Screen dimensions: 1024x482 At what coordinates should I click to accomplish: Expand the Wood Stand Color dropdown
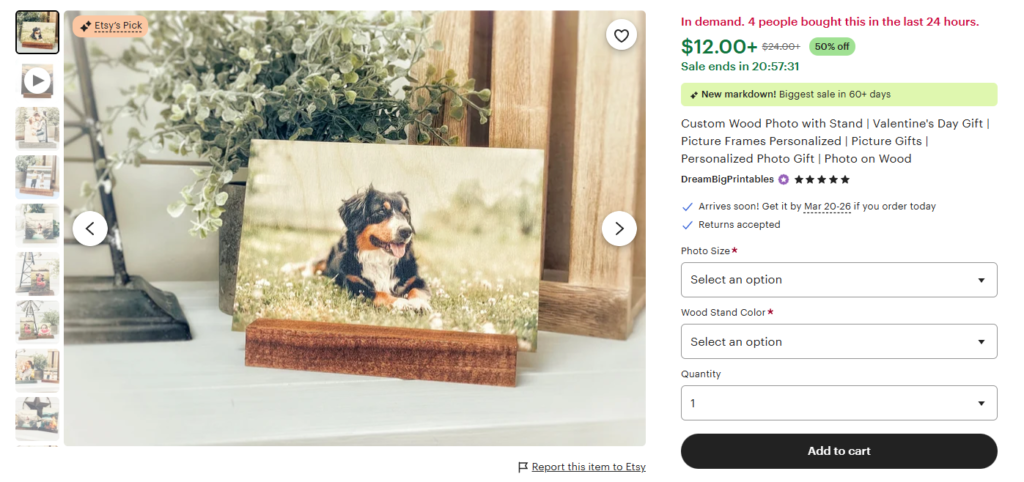click(x=838, y=342)
